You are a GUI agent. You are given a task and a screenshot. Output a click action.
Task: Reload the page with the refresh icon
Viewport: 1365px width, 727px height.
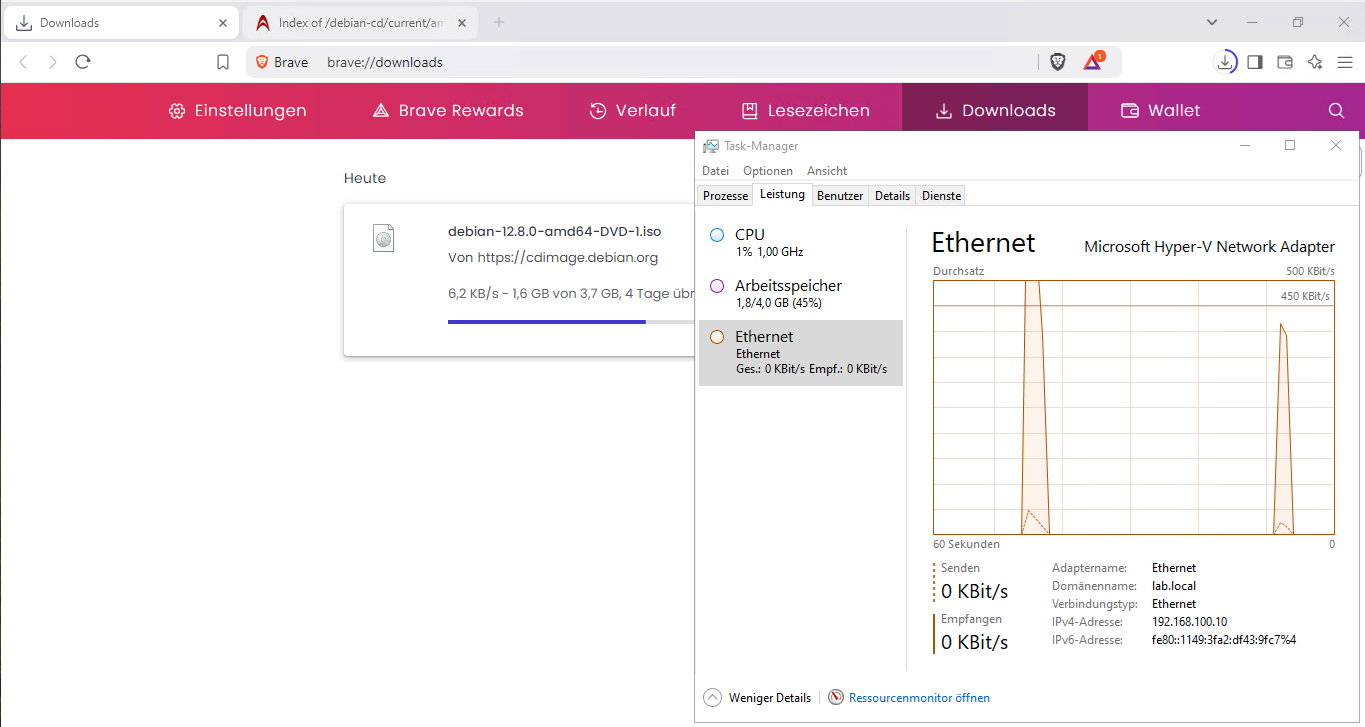pyautogui.click(x=83, y=62)
